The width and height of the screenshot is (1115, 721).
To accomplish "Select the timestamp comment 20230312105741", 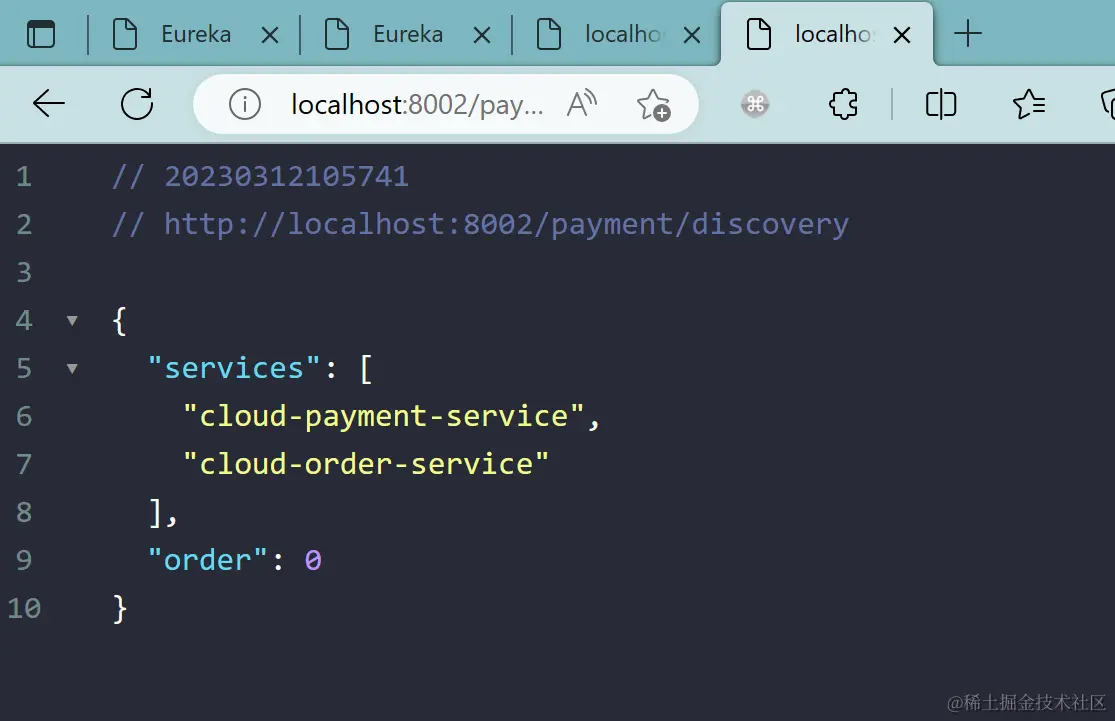I will tap(287, 176).
